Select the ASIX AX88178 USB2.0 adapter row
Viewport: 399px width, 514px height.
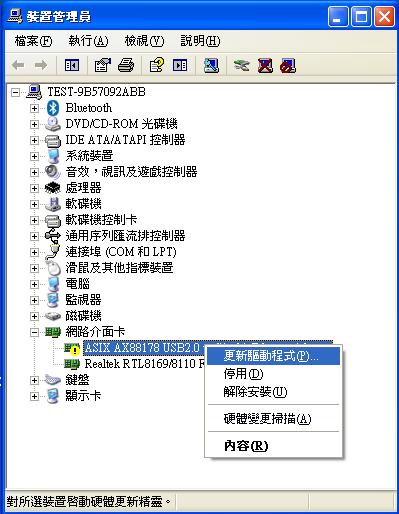coord(144,348)
